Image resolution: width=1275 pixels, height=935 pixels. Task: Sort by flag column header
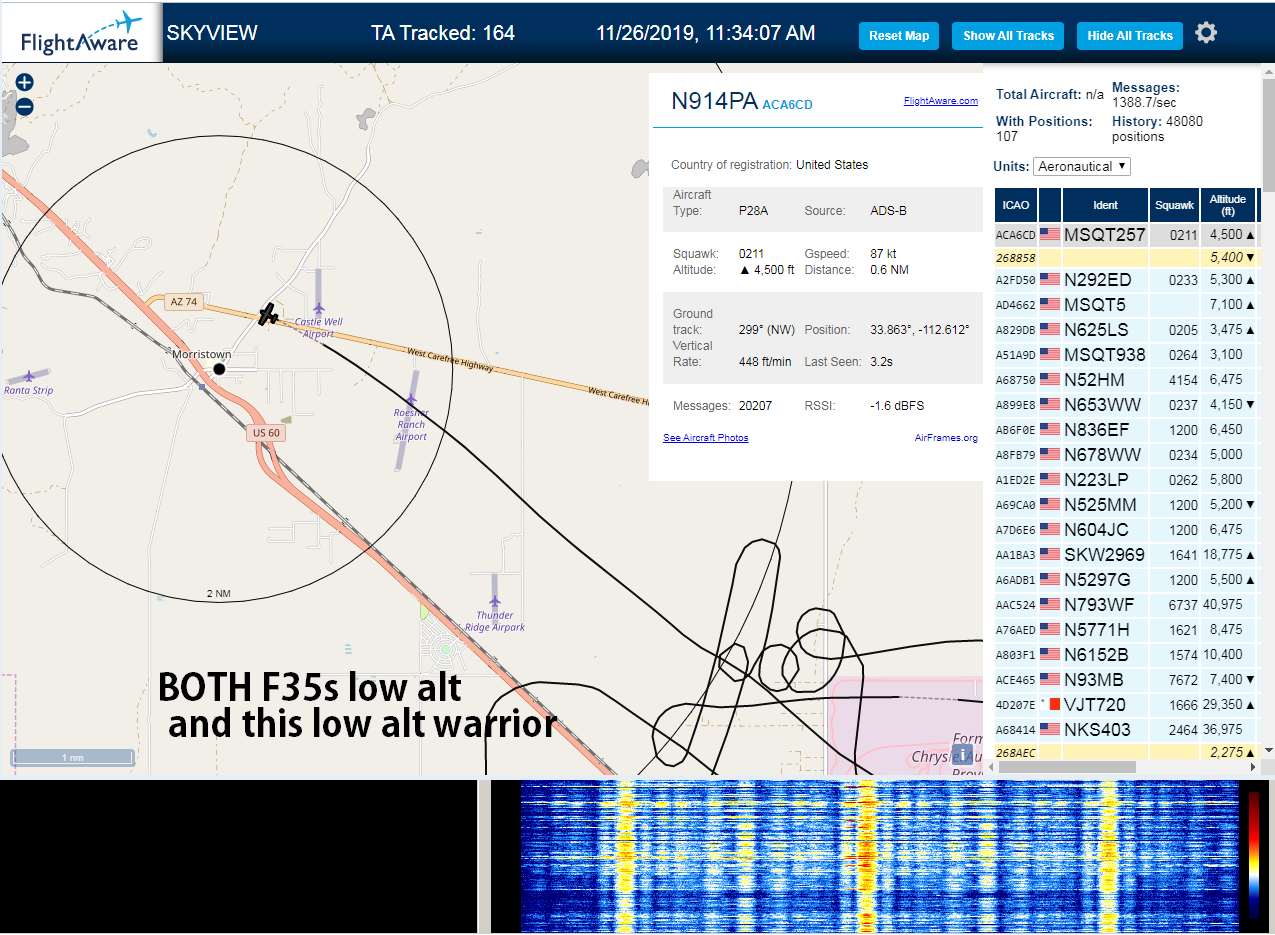(x=1050, y=205)
